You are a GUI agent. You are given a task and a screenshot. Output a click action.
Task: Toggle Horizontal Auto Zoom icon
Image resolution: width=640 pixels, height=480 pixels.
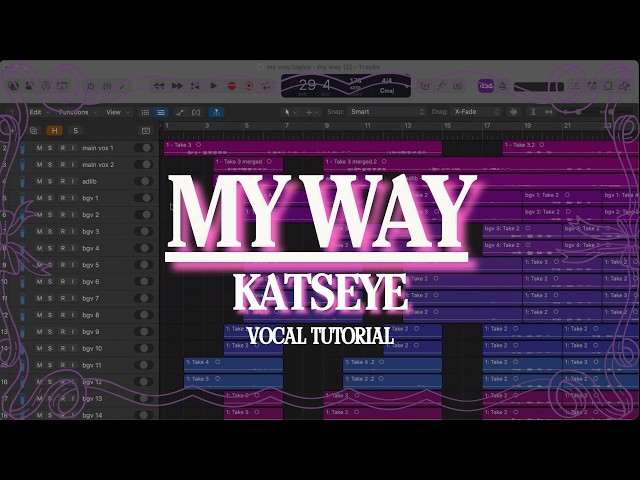549,112
